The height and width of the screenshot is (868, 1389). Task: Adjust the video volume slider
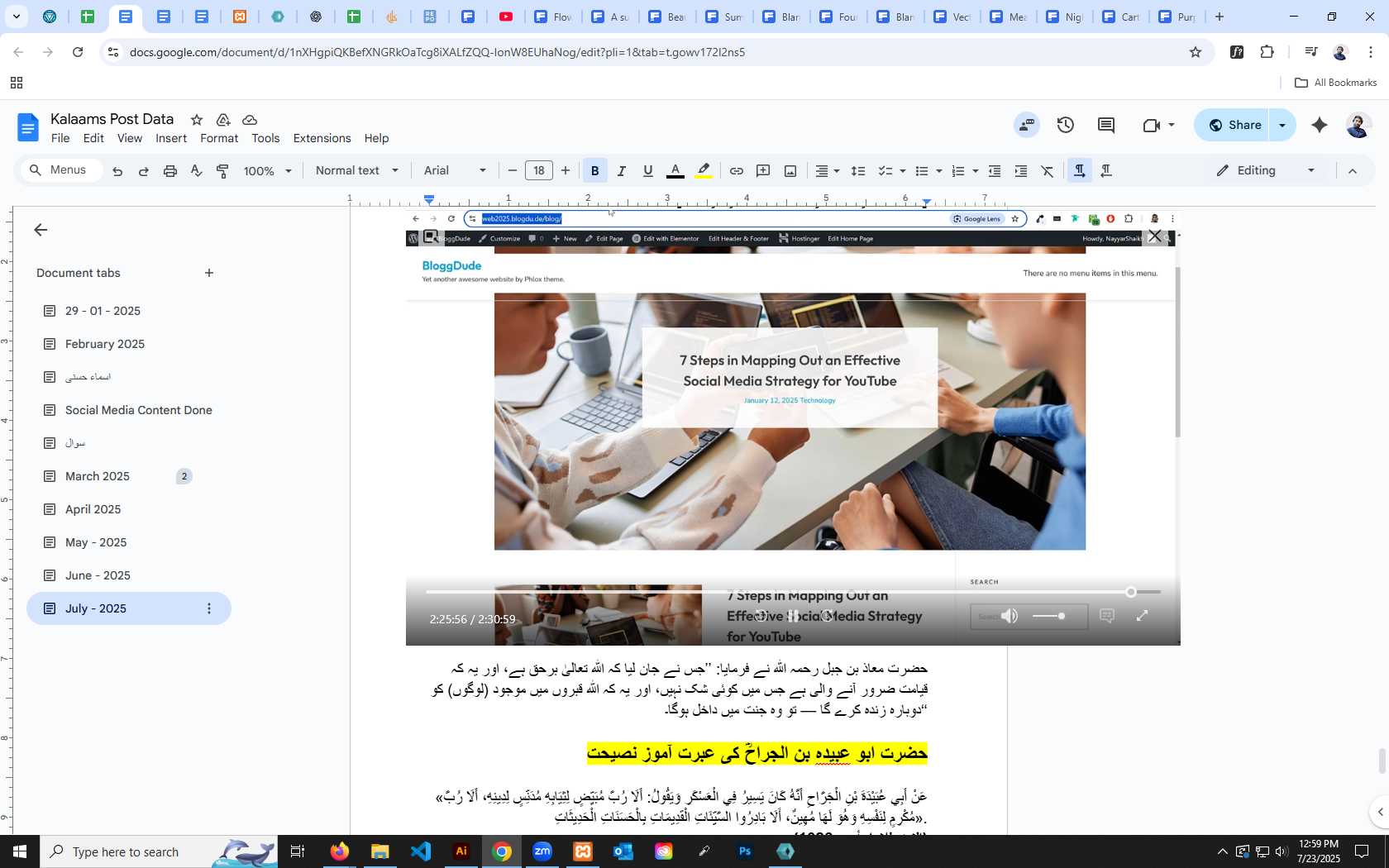pyautogui.click(x=1049, y=616)
